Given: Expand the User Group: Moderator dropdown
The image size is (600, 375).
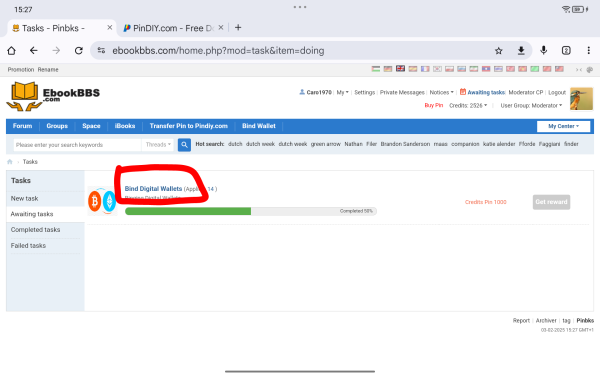Looking at the screenshot, I should (x=531, y=105).
